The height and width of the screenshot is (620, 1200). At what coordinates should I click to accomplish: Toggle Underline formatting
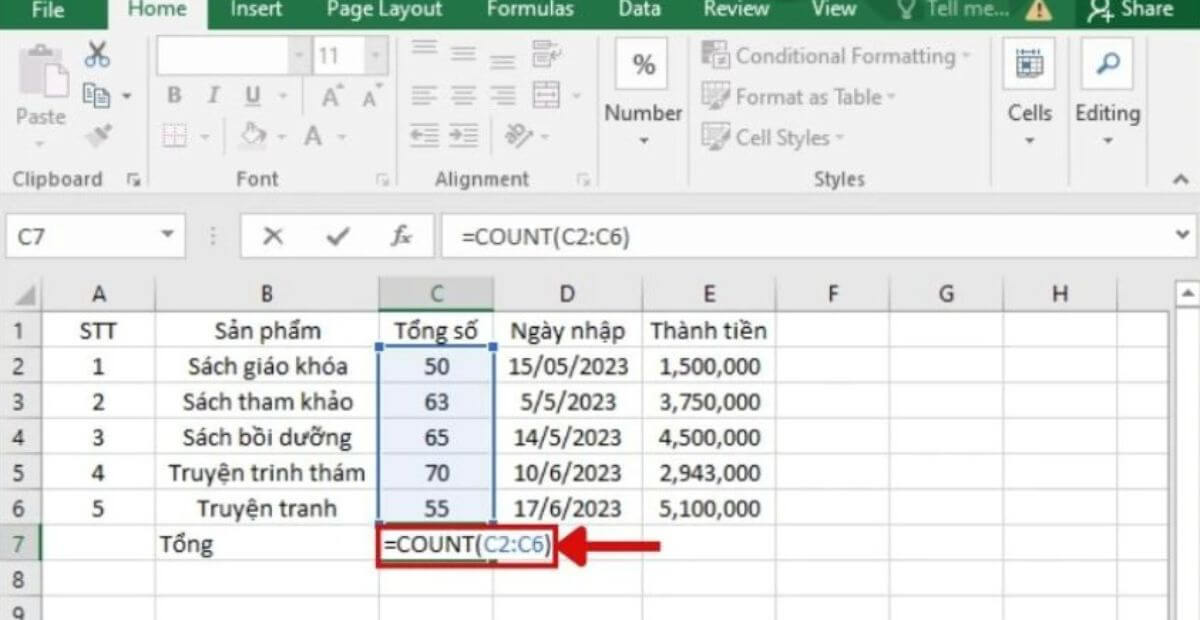coord(252,96)
